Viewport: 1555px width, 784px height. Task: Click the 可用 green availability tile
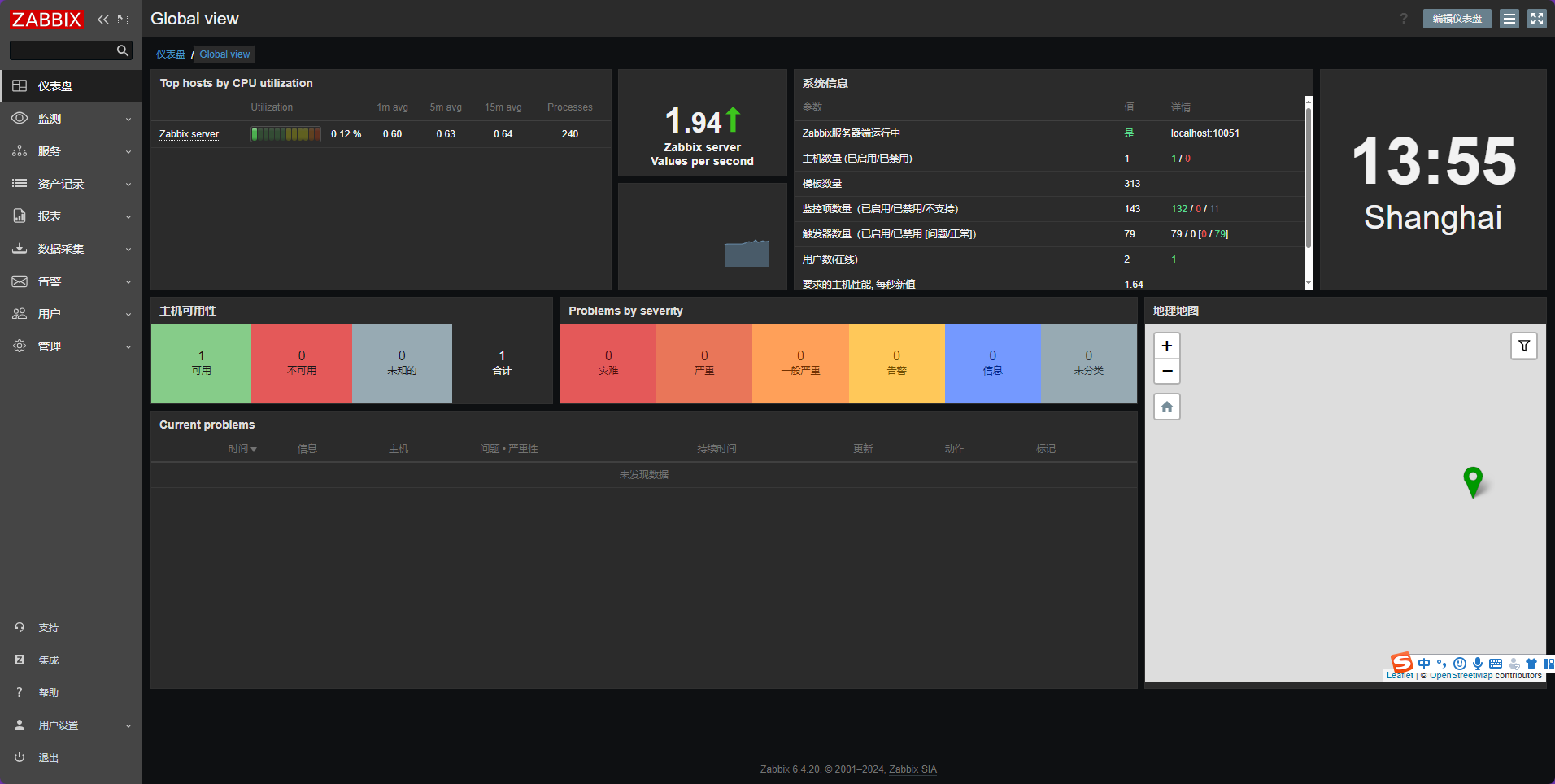(x=201, y=364)
